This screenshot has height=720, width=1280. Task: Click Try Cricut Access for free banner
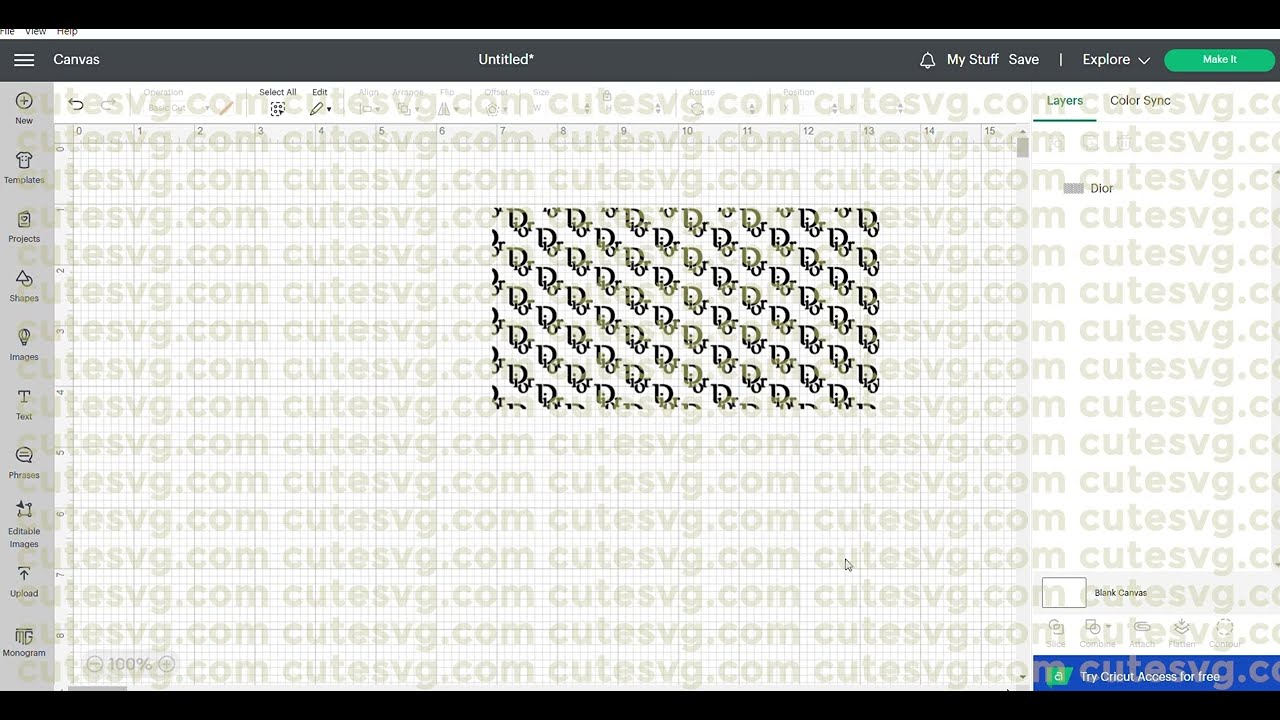(1156, 676)
